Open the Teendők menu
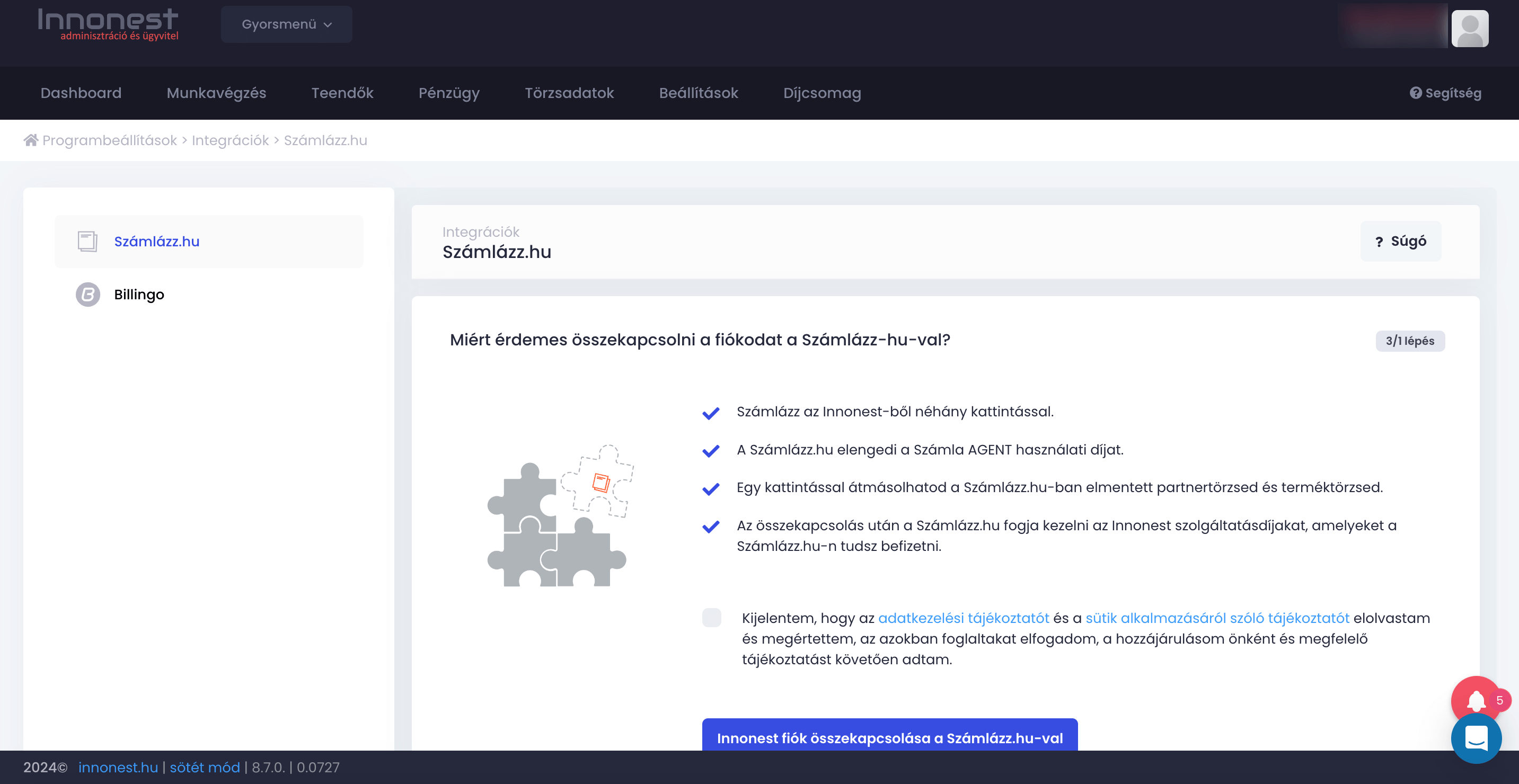Image resolution: width=1519 pixels, height=784 pixels. click(342, 93)
